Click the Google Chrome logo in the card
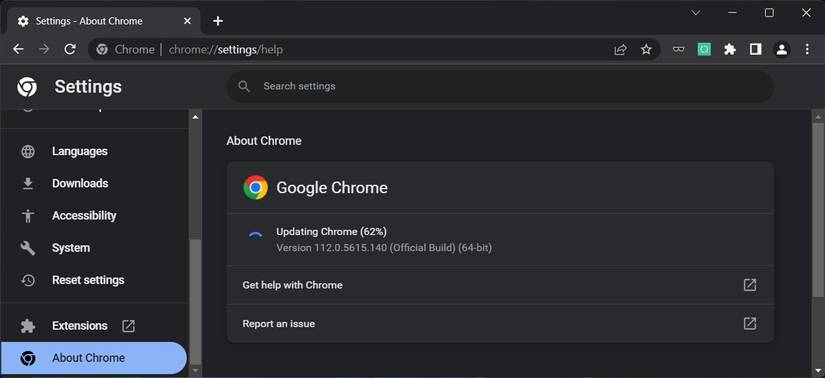 [256, 188]
